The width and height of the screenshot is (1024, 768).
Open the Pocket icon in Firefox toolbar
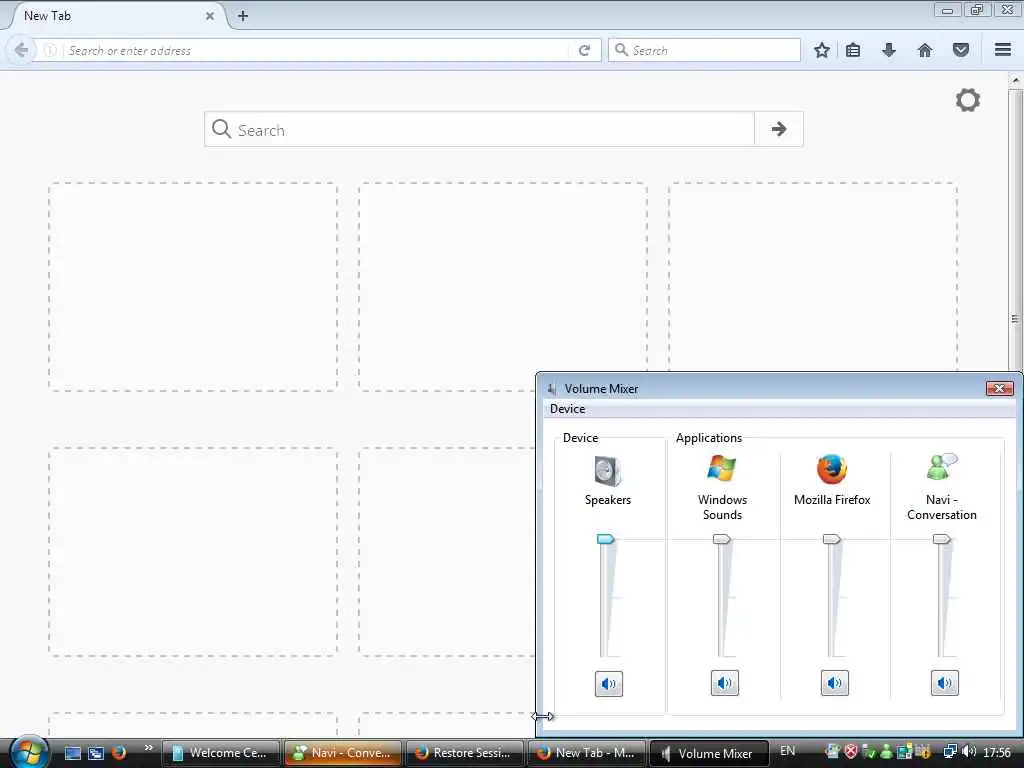click(x=961, y=50)
